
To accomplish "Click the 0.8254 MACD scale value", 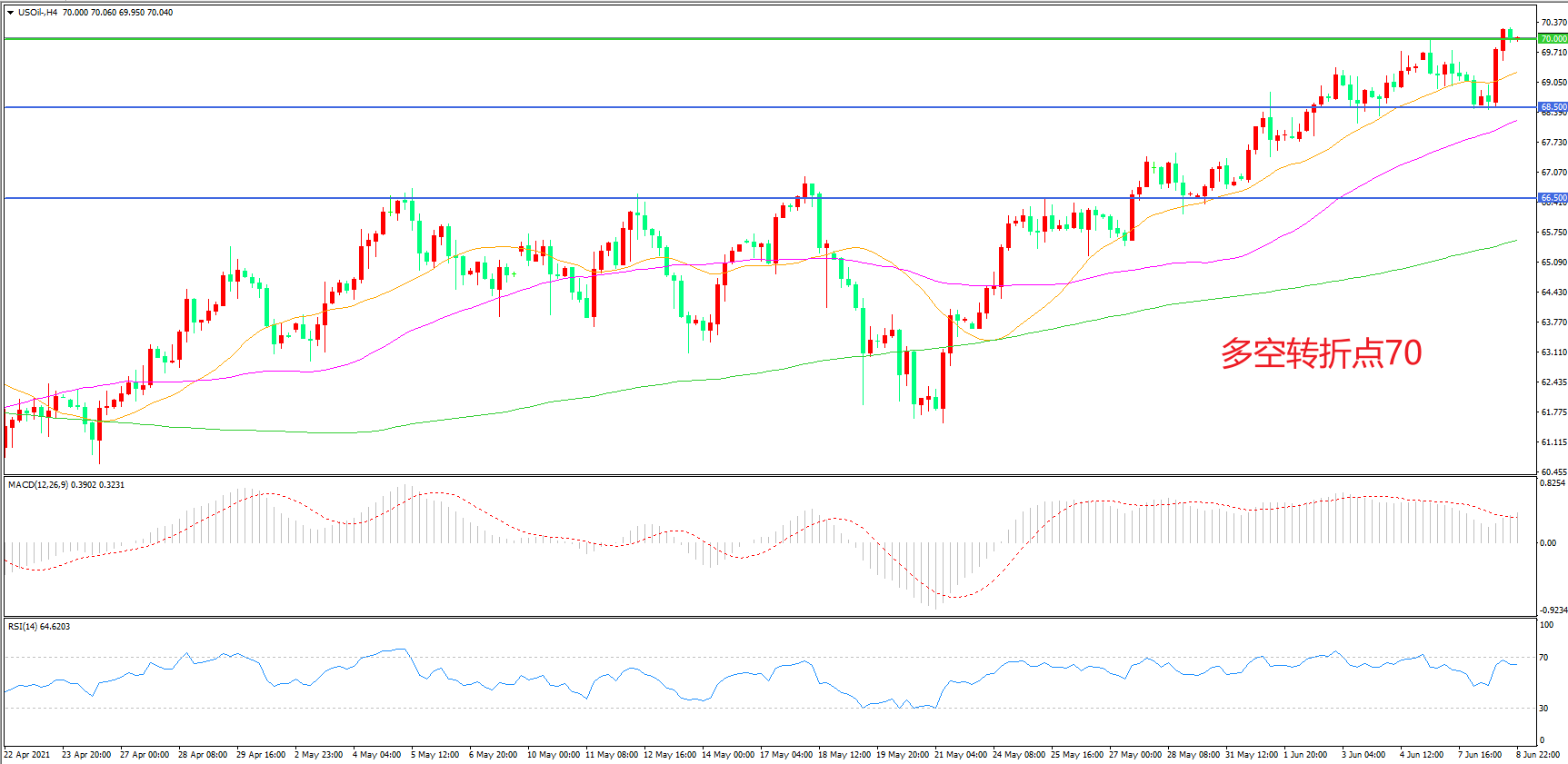I will 1553,483.
